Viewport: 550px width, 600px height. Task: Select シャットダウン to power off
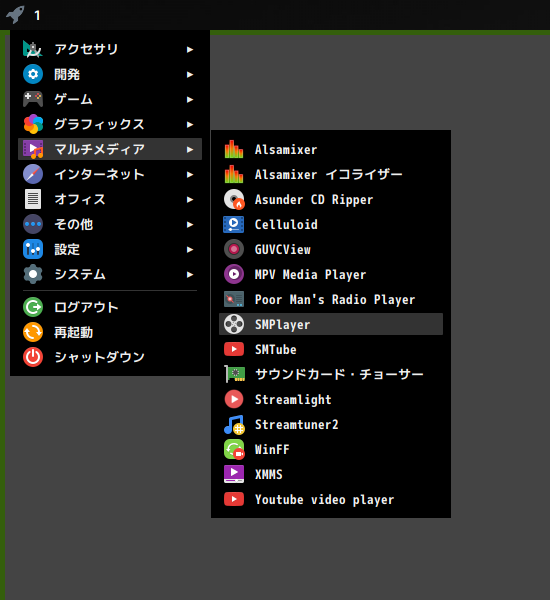(x=110, y=357)
